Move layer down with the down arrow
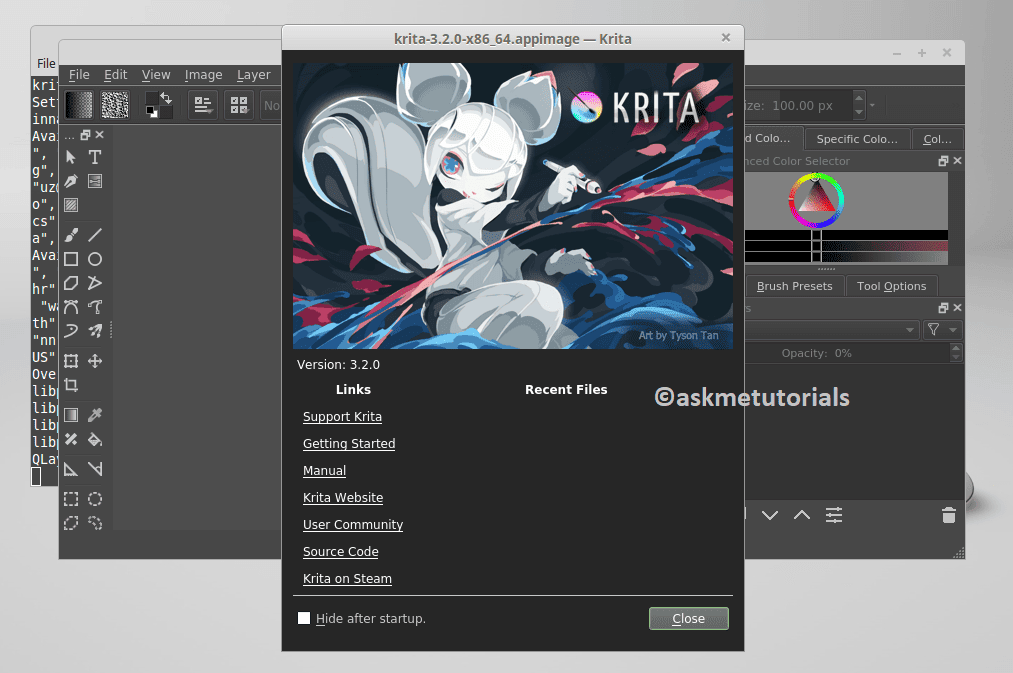Image resolution: width=1013 pixels, height=673 pixels. pyautogui.click(x=769, y=515)
